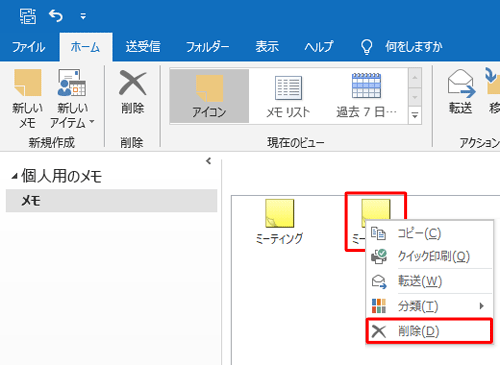
Task: Select the first ミーティング note icon
Action: (x=279, y=213)
